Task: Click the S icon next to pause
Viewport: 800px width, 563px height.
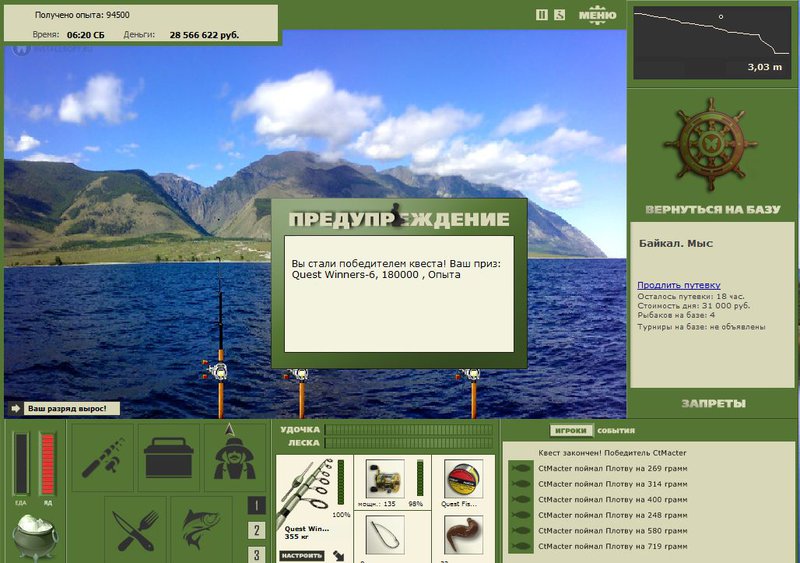Action: [x=560, y=15]
